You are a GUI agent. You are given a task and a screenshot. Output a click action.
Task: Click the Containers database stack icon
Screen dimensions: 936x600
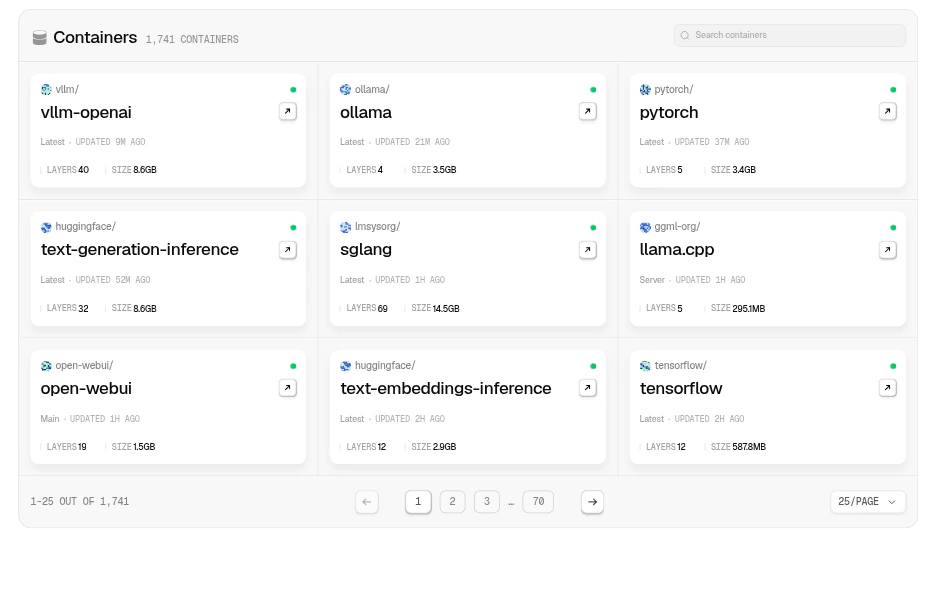tap(39, 38)
